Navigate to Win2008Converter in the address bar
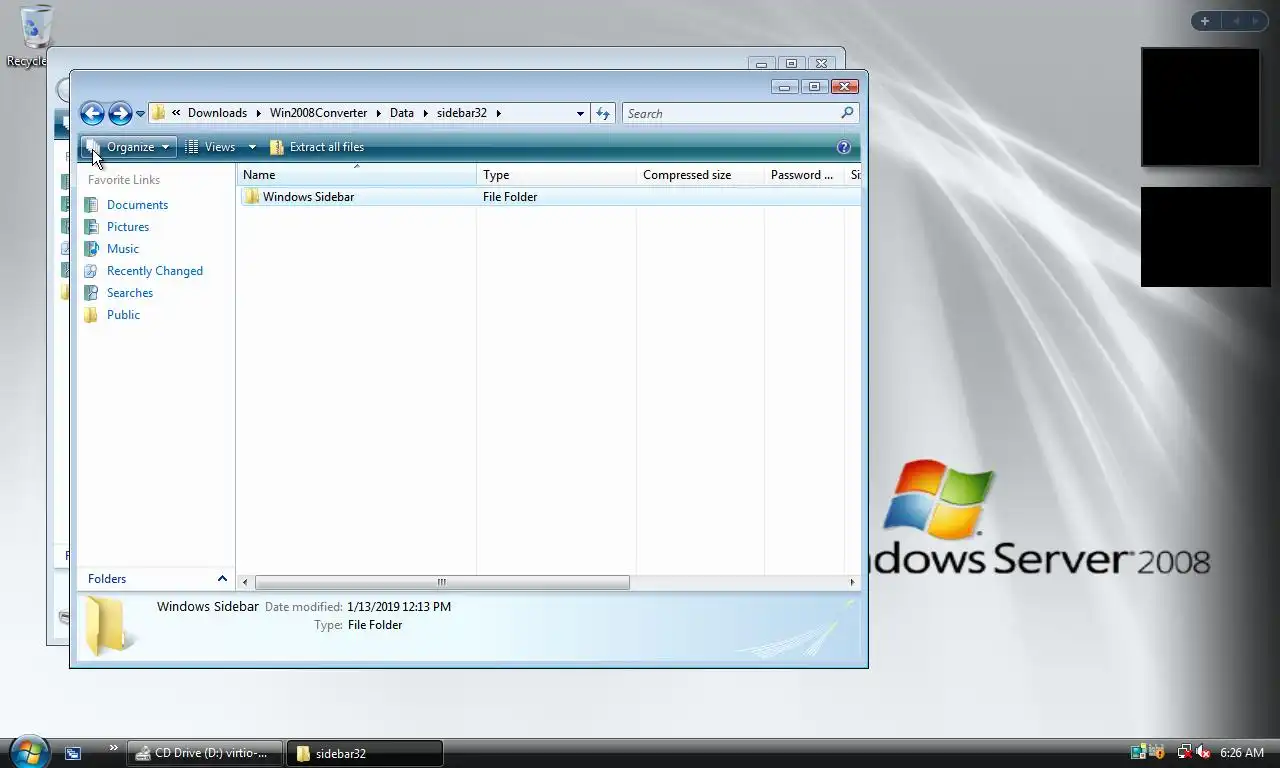This screenshot has height=768, width=1280. pyautogui.click(x=318, y=113)
